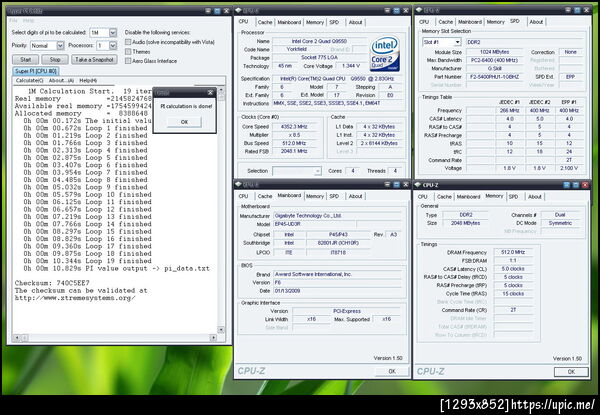Screen dimensions: 600x415
Task: Open the Super PI Help menu
Action: point(28,21)
